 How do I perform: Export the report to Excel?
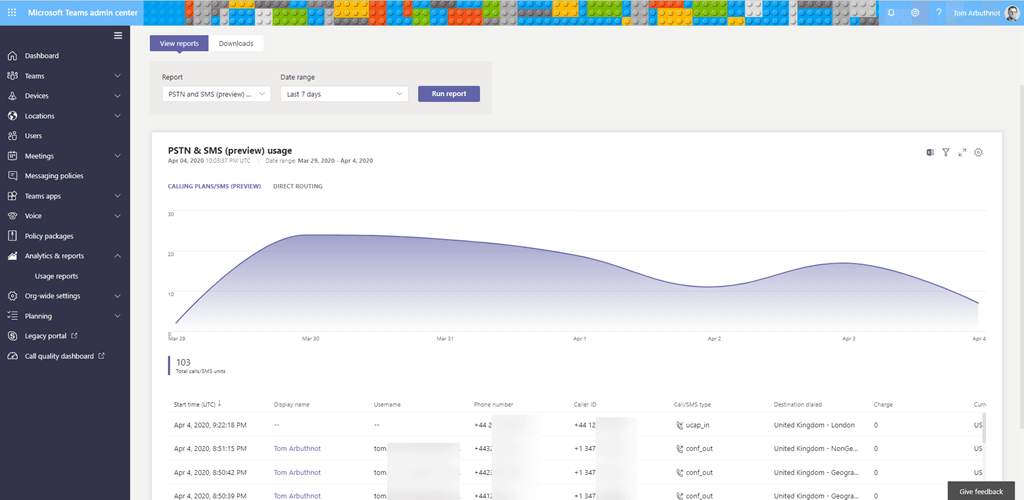(930, 152)
